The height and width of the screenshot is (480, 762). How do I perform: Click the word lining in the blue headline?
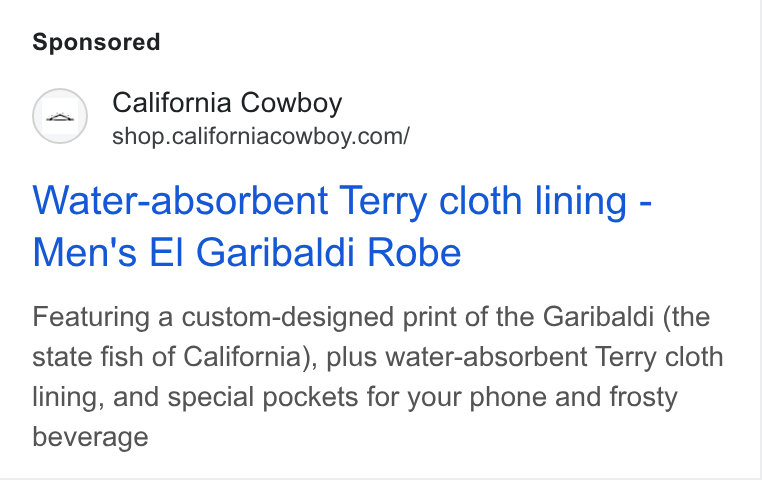[x=580, y=201]
